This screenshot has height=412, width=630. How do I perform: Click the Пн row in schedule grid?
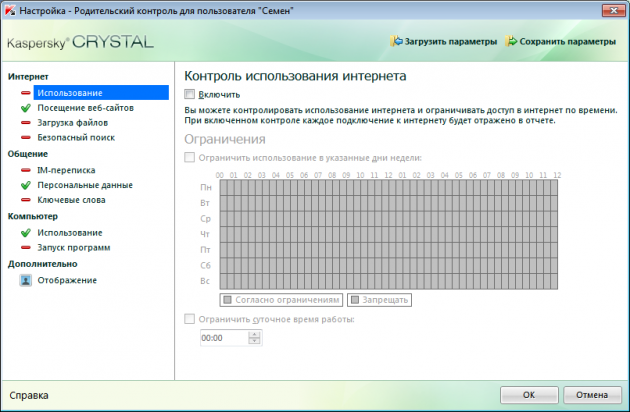(389, 187)
